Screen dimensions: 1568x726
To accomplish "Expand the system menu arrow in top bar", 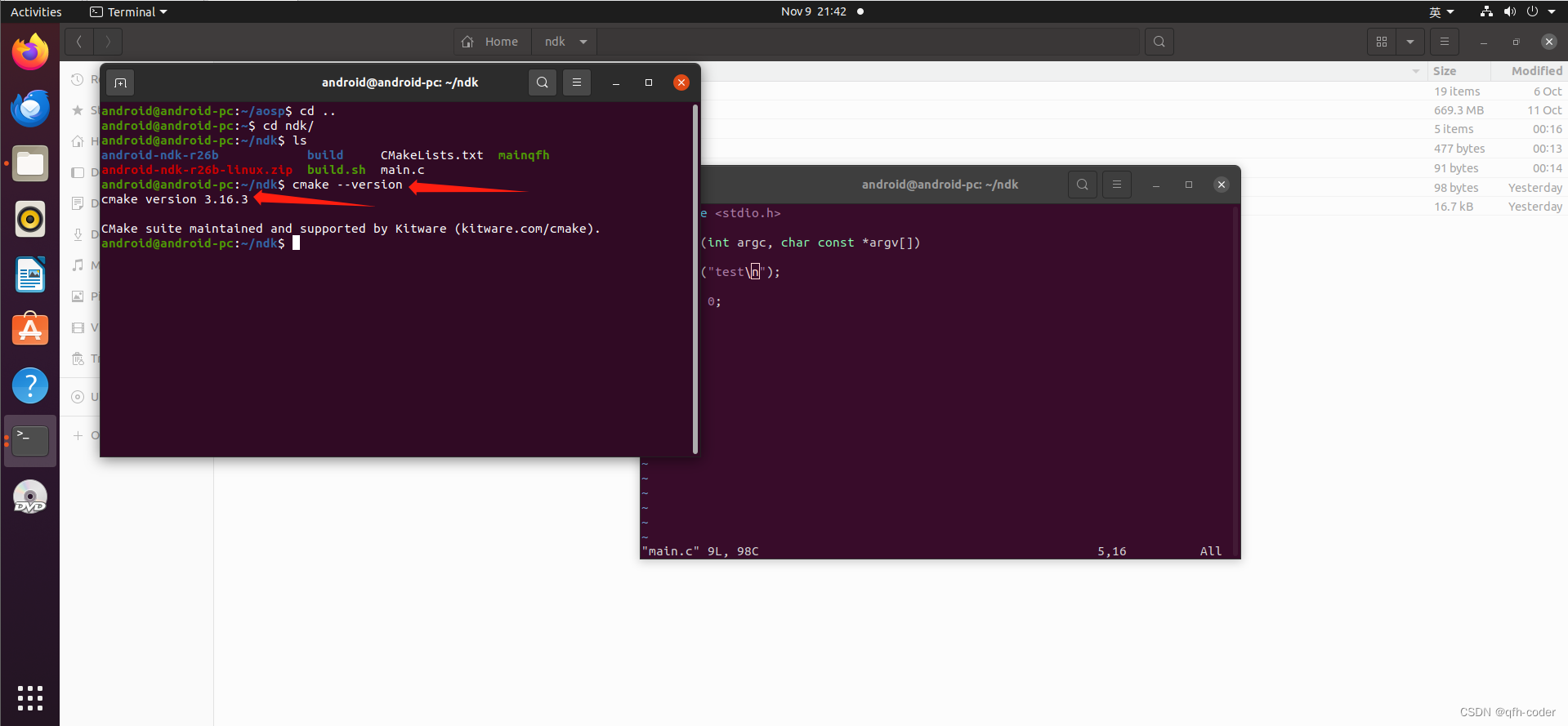I will point(1552,11).
